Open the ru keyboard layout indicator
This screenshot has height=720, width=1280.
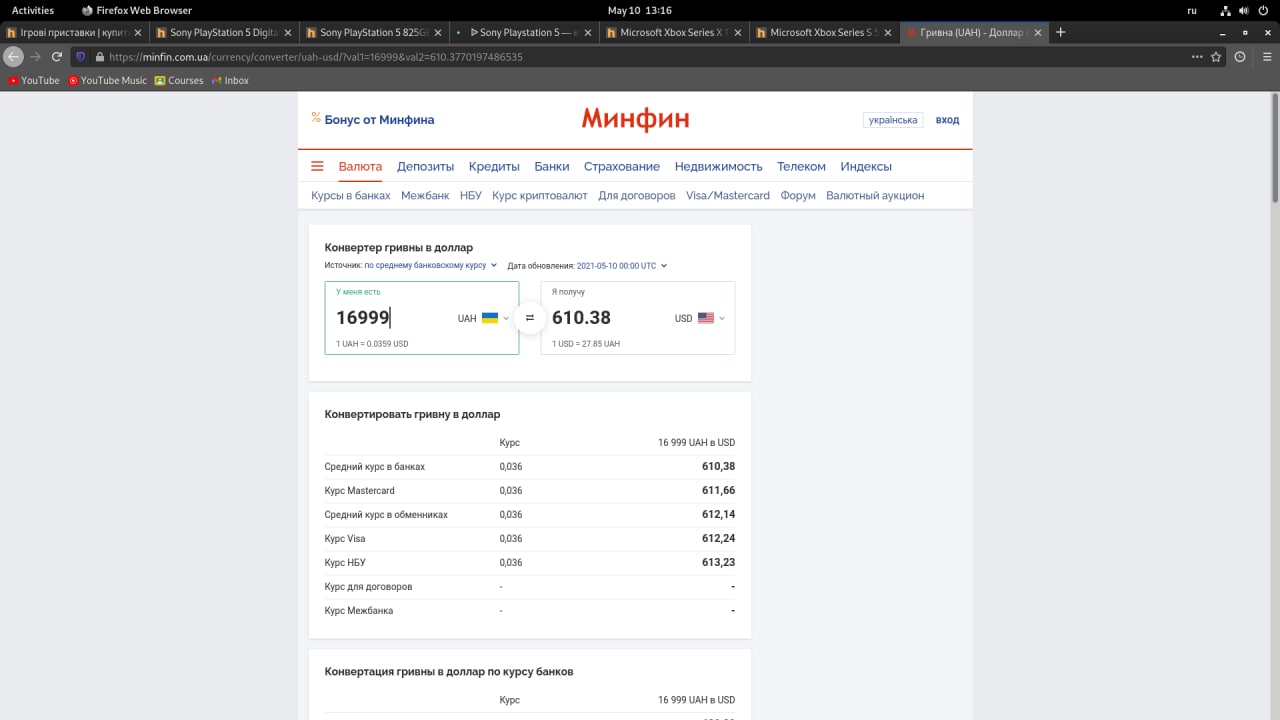(x=1192, y=10)
